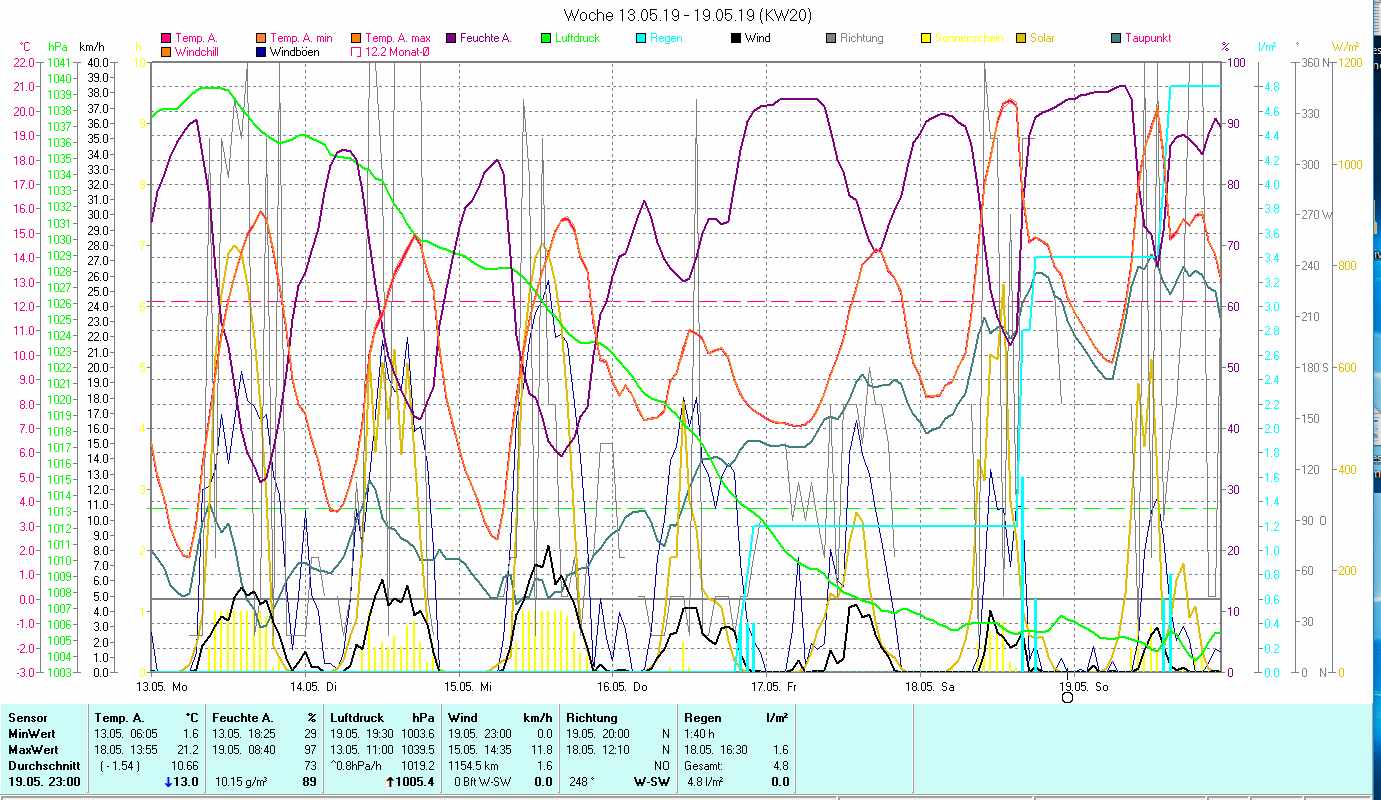Click the Temp. A. min legend swatch
1381x800 pixels.
click(x=261, y=38)
